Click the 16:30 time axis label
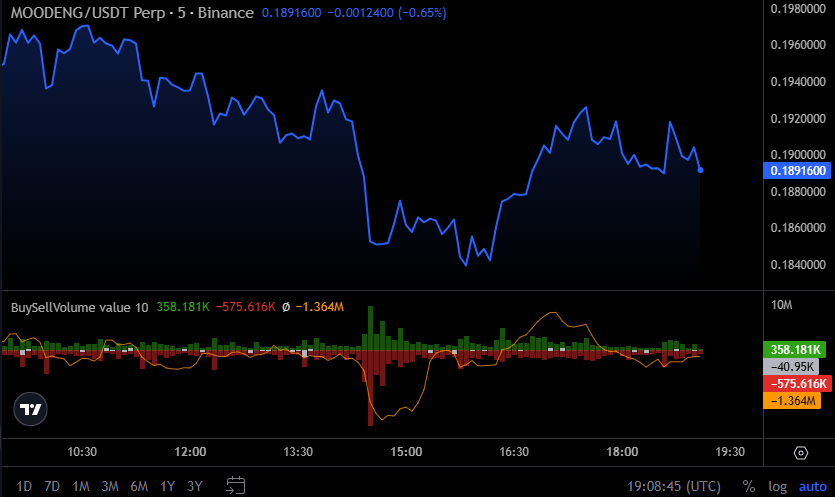 click(x=514, y=452)
